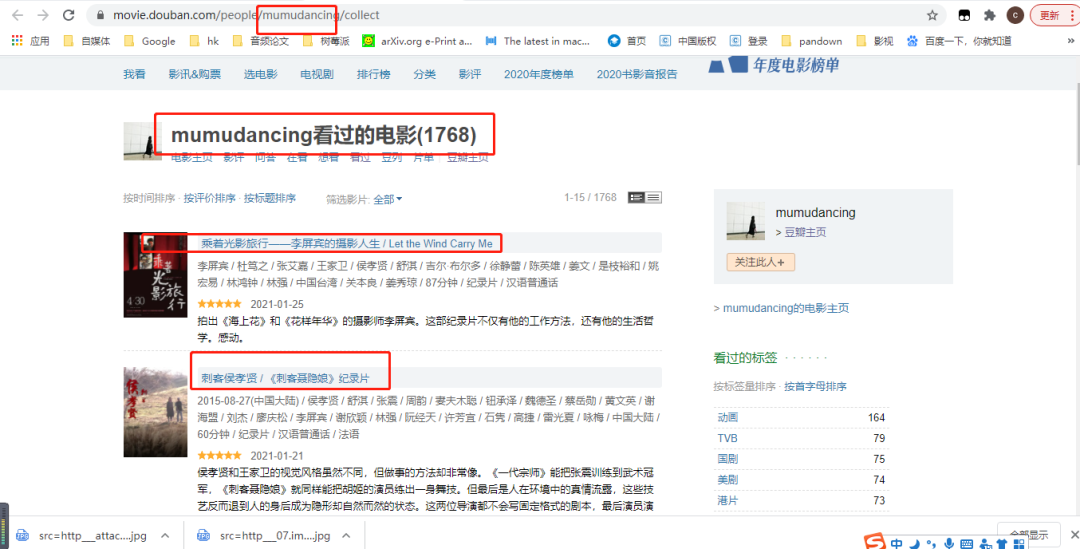Bookmark this page with the star icon
Image resolution: width=1080 pixels, height=549 pixels.
coord(932,14)
